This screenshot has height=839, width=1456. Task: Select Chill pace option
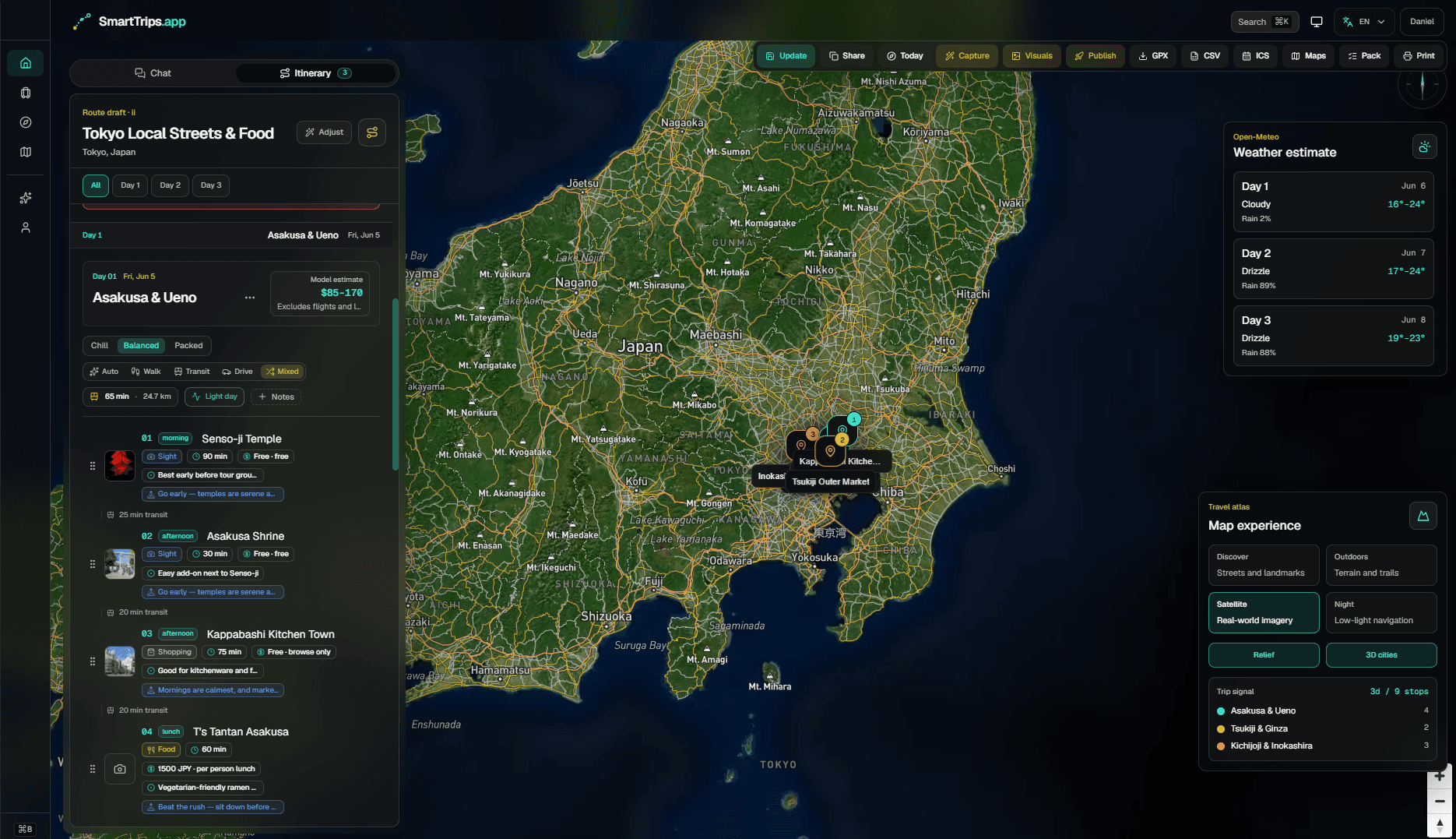(100, 346)
